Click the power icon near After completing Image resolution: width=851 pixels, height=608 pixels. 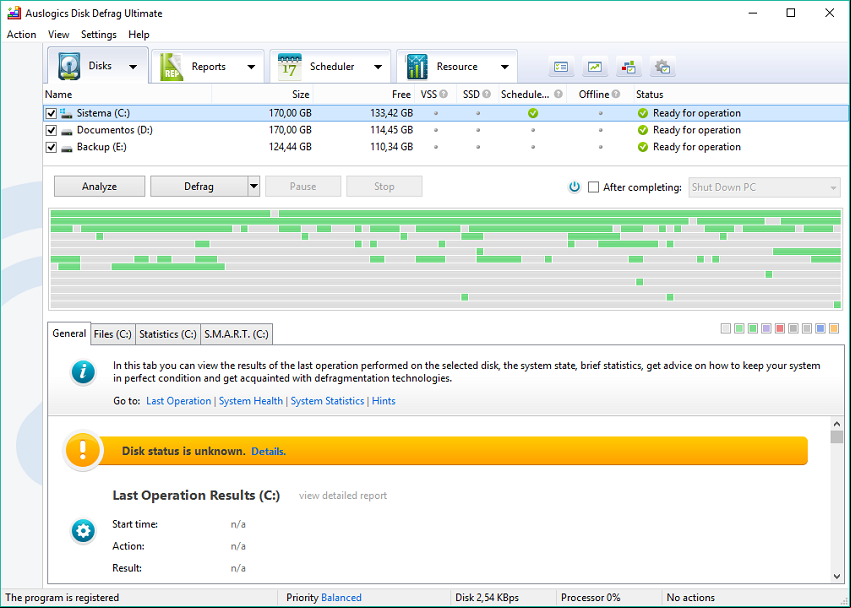[x=574, y=187]
